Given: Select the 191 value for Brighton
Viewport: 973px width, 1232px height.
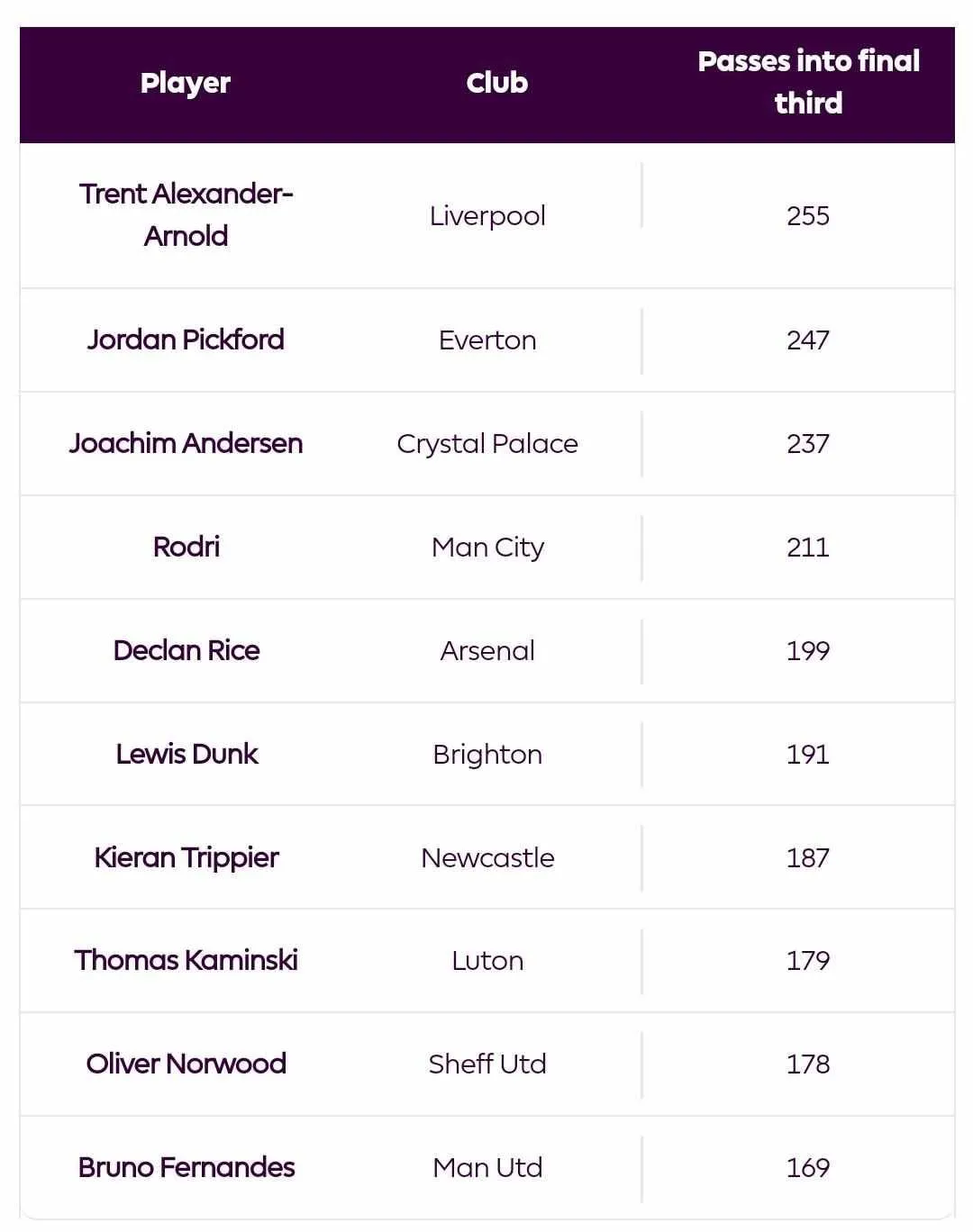Looking at the screenshot, I should 808,755.
